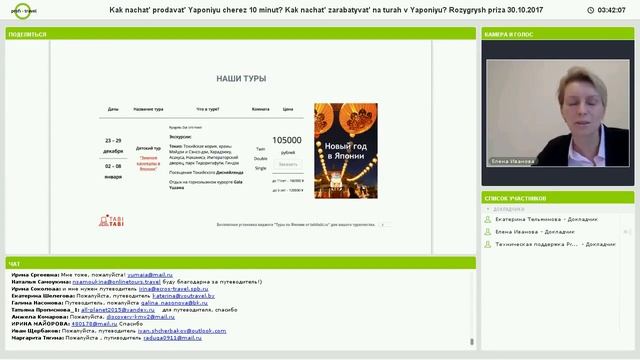Open the nsamoukina@onlinetours.travel email link

pyautogui.click(x=116, y=282)
